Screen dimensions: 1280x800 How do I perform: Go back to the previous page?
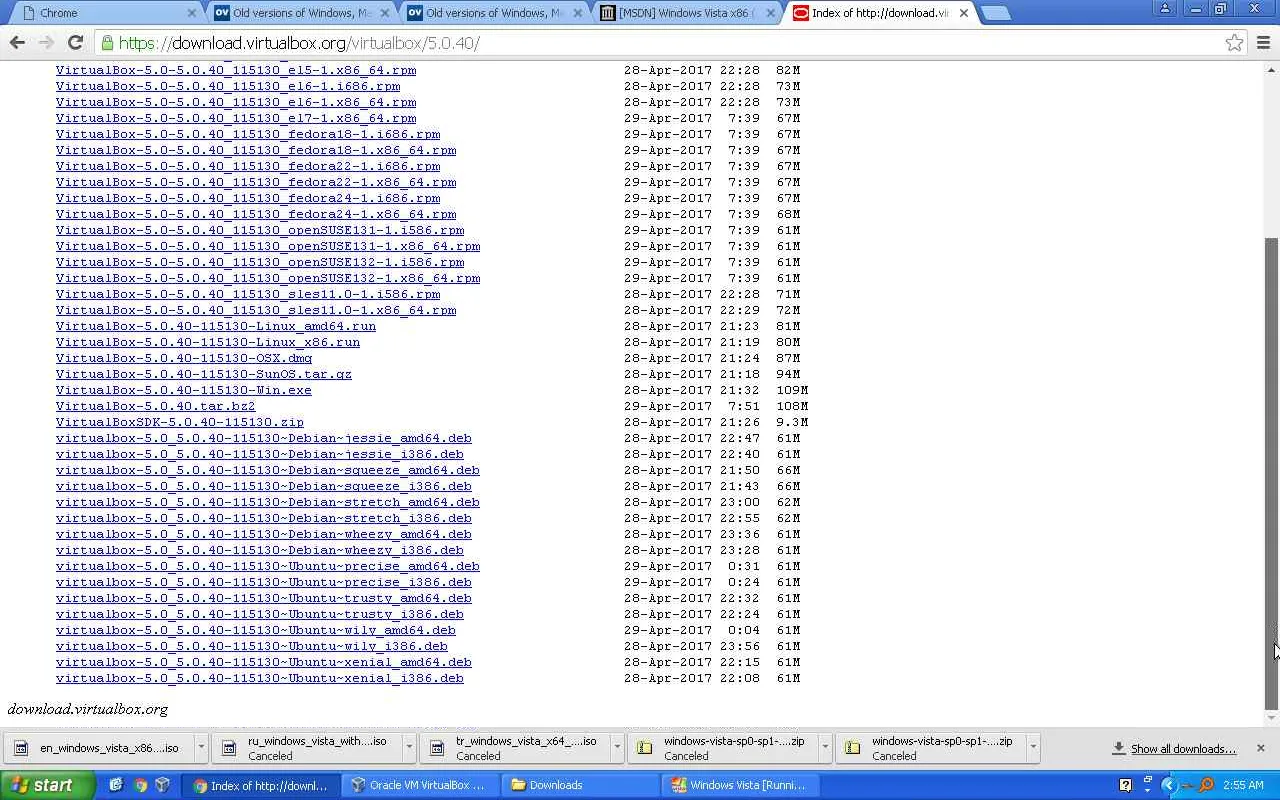(x=17, y=43)
